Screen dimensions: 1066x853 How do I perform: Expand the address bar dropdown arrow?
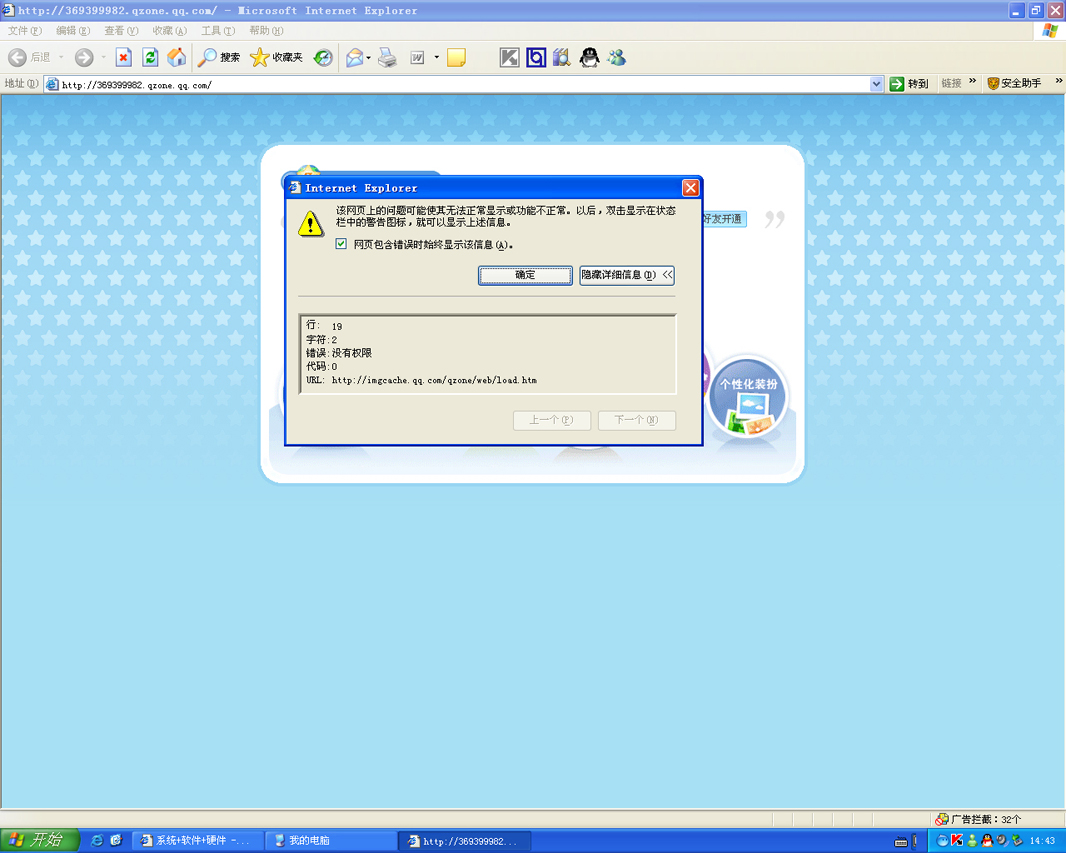coord(877,84)
